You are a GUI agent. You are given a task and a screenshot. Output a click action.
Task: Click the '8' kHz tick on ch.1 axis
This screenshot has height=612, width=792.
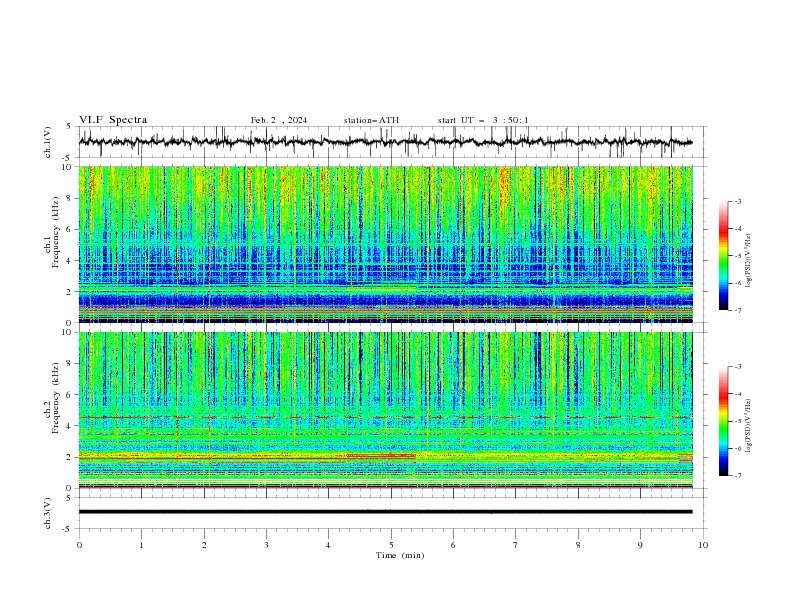coord(69,198)
